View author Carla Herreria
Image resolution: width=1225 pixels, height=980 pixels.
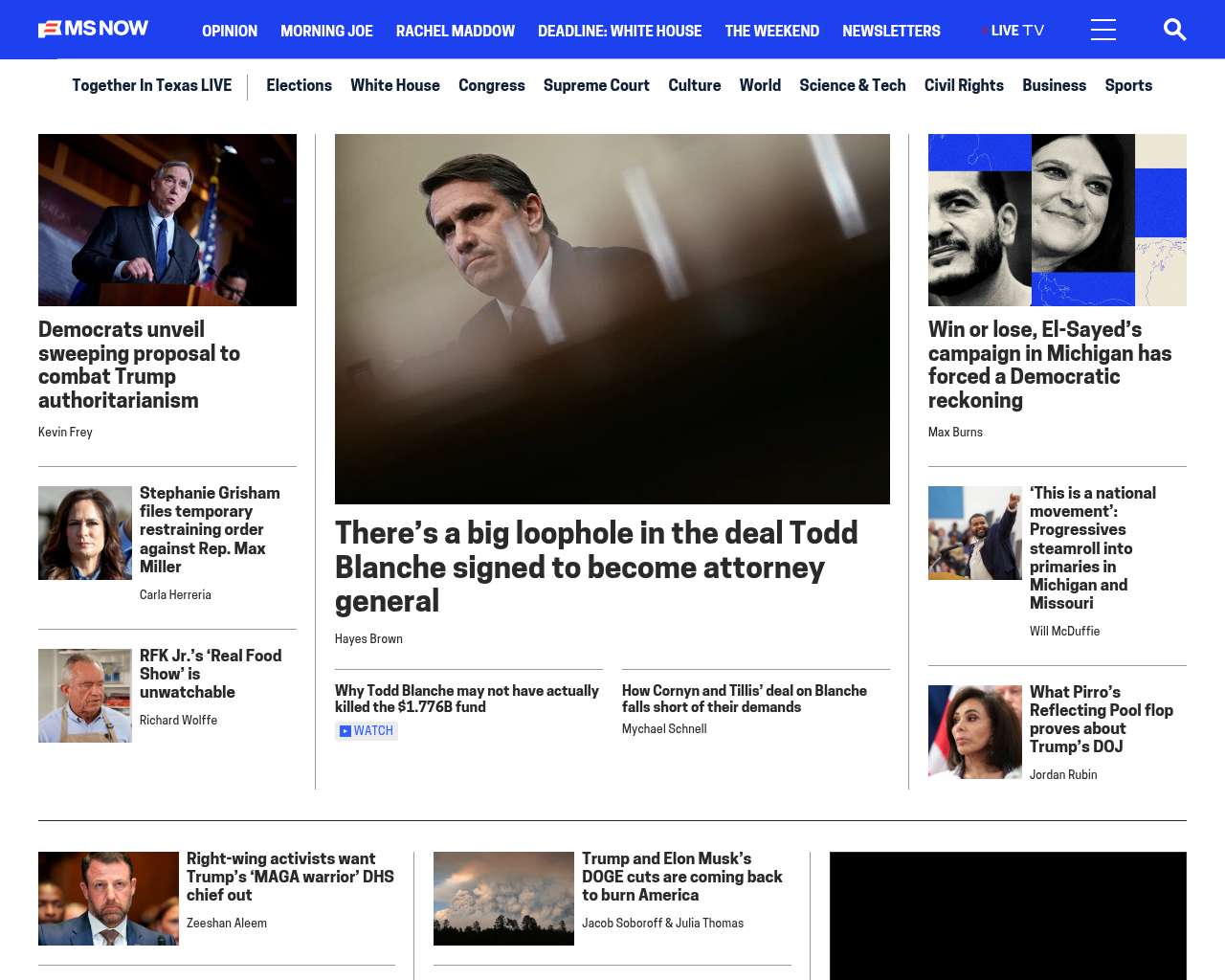(x=175, y=595)
